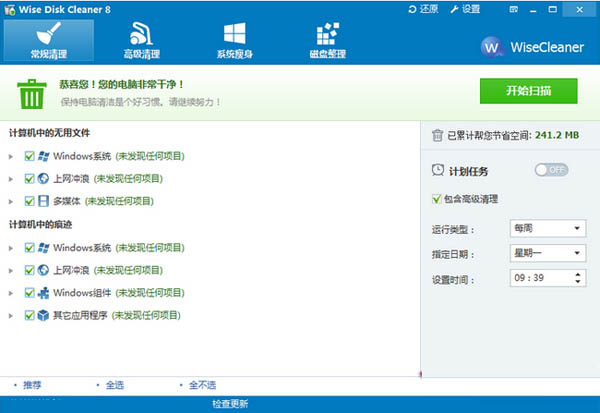
Task: Expand 上网冲浪 in 痕迹 section
Action: (11, 271)
